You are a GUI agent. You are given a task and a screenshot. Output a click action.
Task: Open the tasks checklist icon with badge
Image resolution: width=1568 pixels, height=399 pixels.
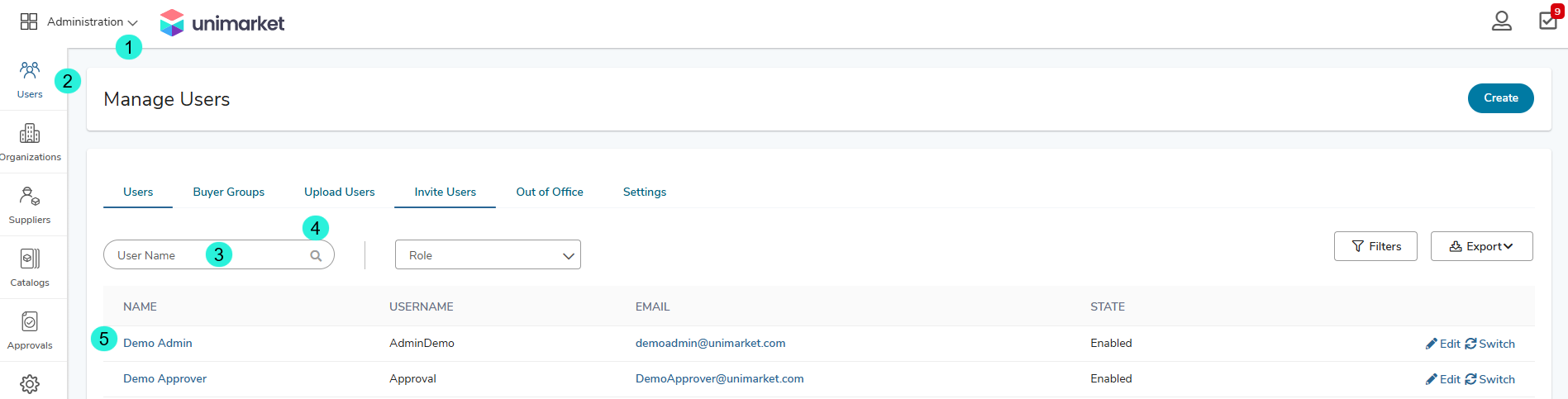click(x=1548, y=20)
